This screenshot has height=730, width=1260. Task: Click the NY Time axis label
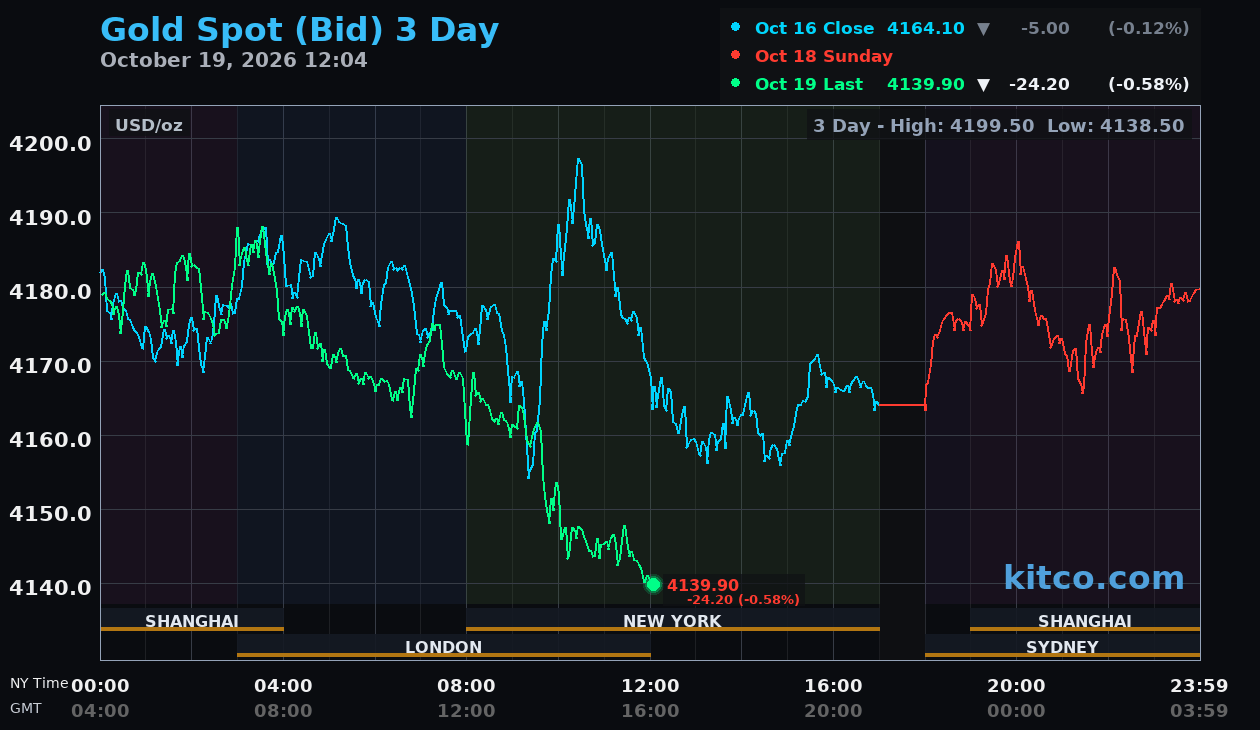pos(39,683)
